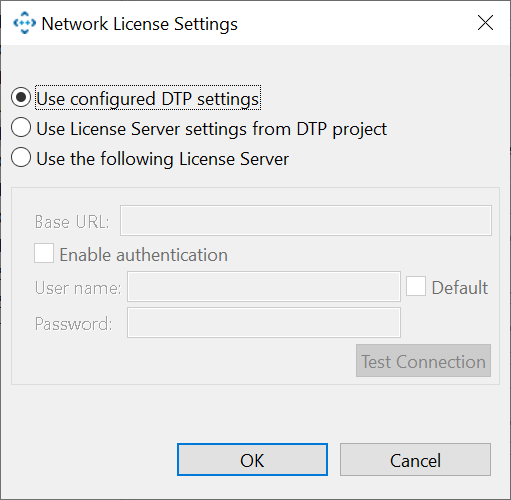Click the 'Network License Settings' title text
The image size is (511, 500).
coord(139,24)
